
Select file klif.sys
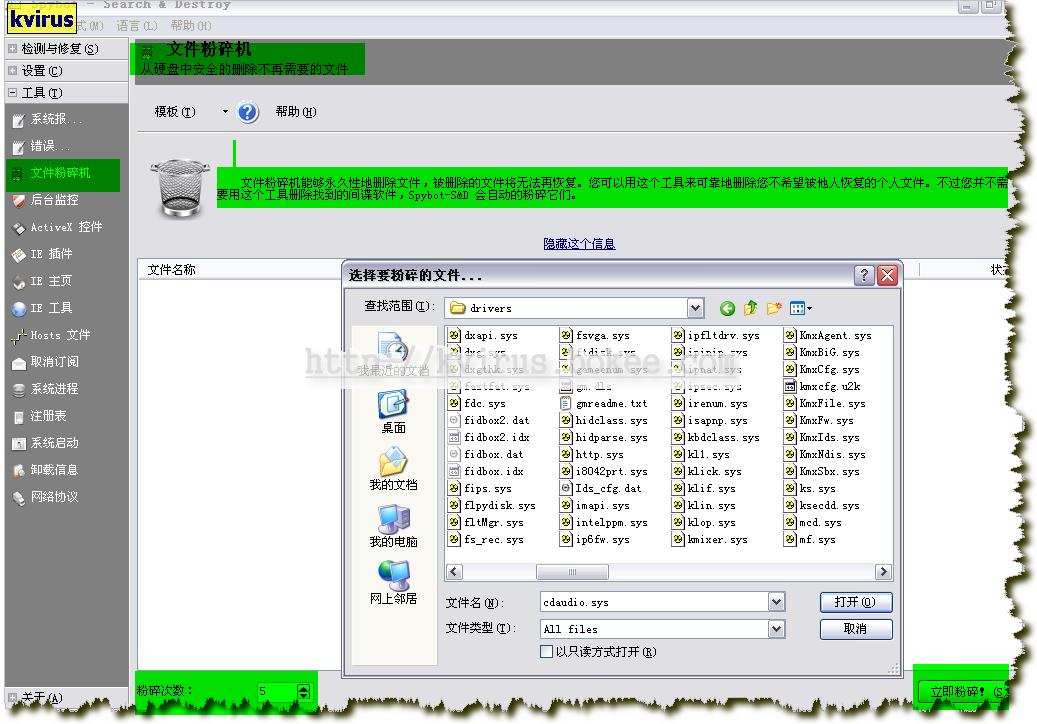704,489
